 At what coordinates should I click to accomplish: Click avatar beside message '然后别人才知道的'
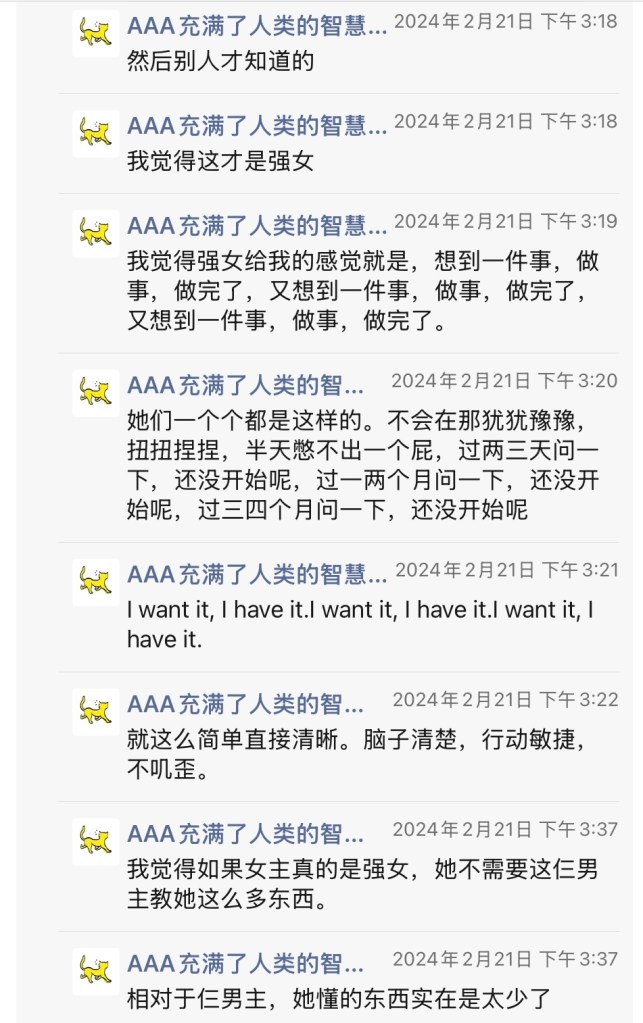(95, 33)
